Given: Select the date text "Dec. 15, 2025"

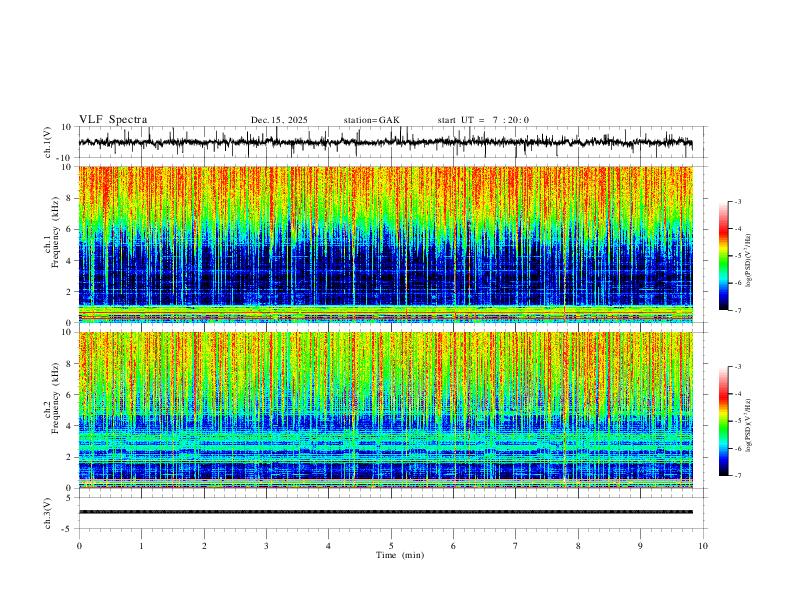Looking at the screenshot, I should pos(279,120).
